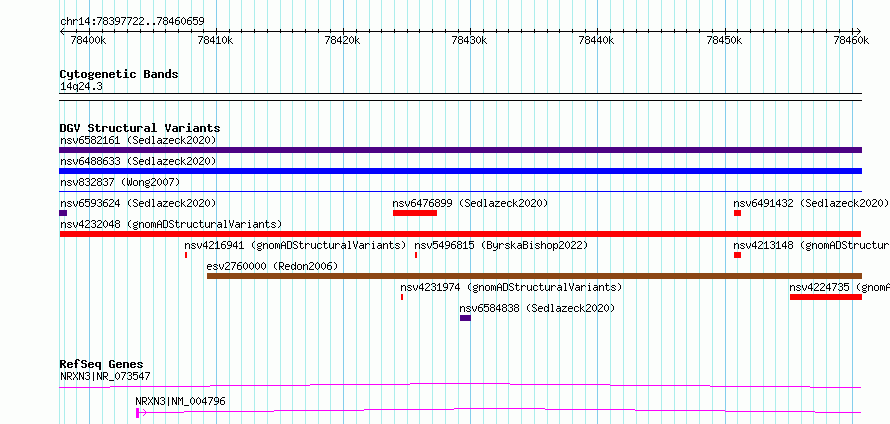
Task: Click the nsv6582161 purple variant bar
Action: [460, 150]
